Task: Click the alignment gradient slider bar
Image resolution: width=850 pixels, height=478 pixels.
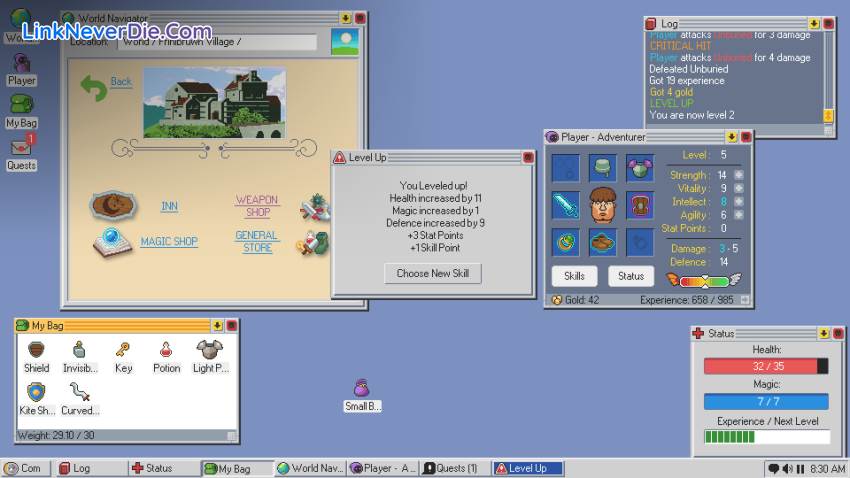Action: [x=704, y=281]
